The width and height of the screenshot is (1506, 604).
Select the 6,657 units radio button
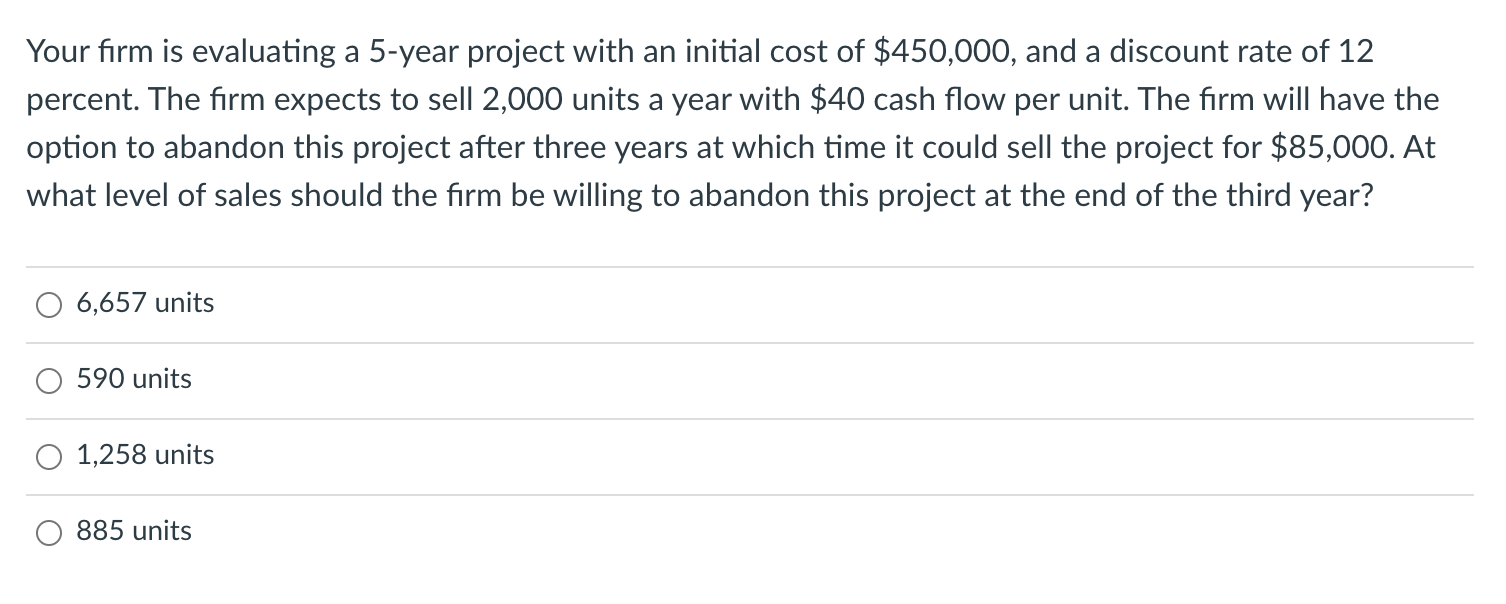49,305
